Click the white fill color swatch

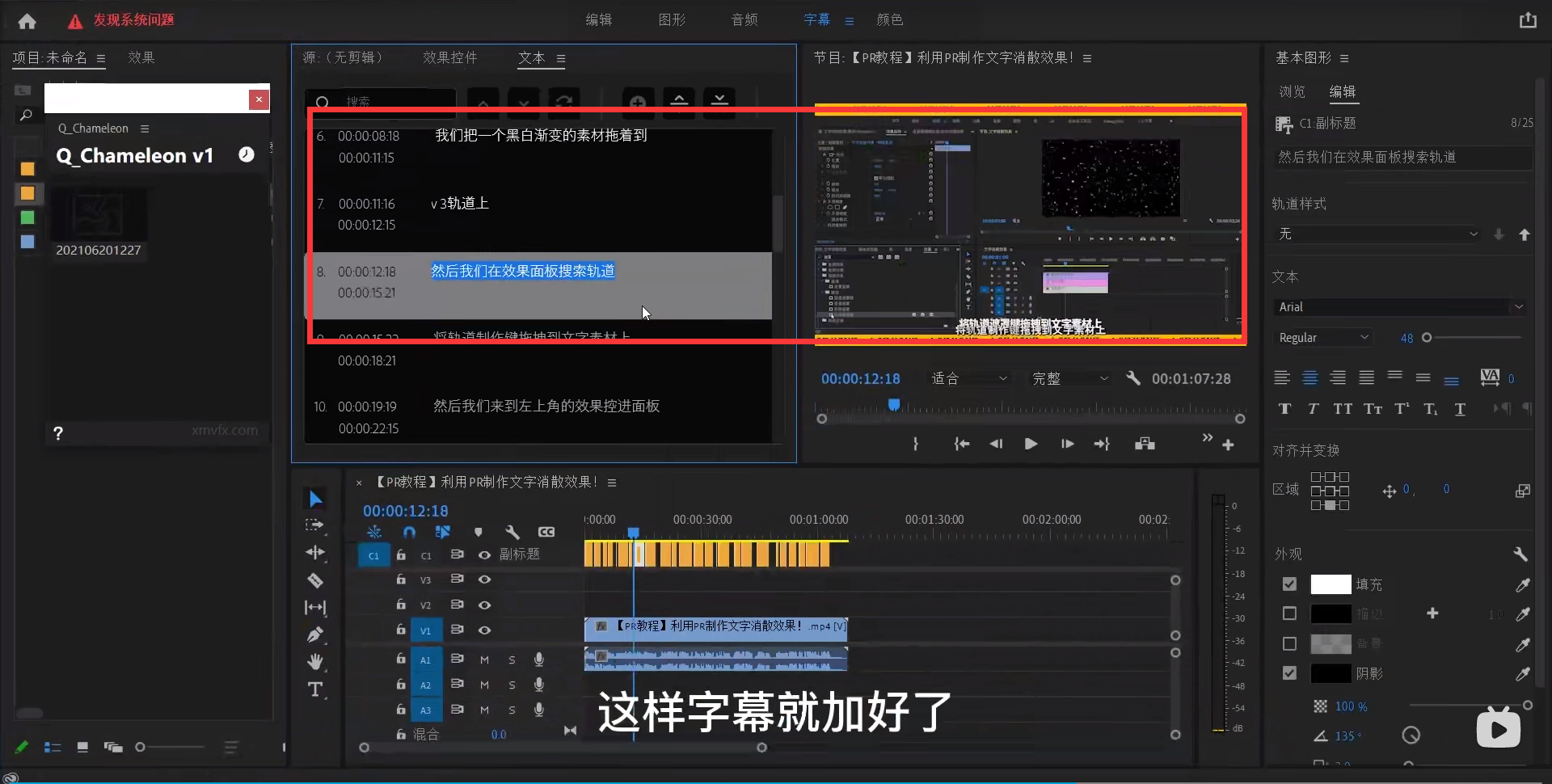click(x=1331, y=584)
